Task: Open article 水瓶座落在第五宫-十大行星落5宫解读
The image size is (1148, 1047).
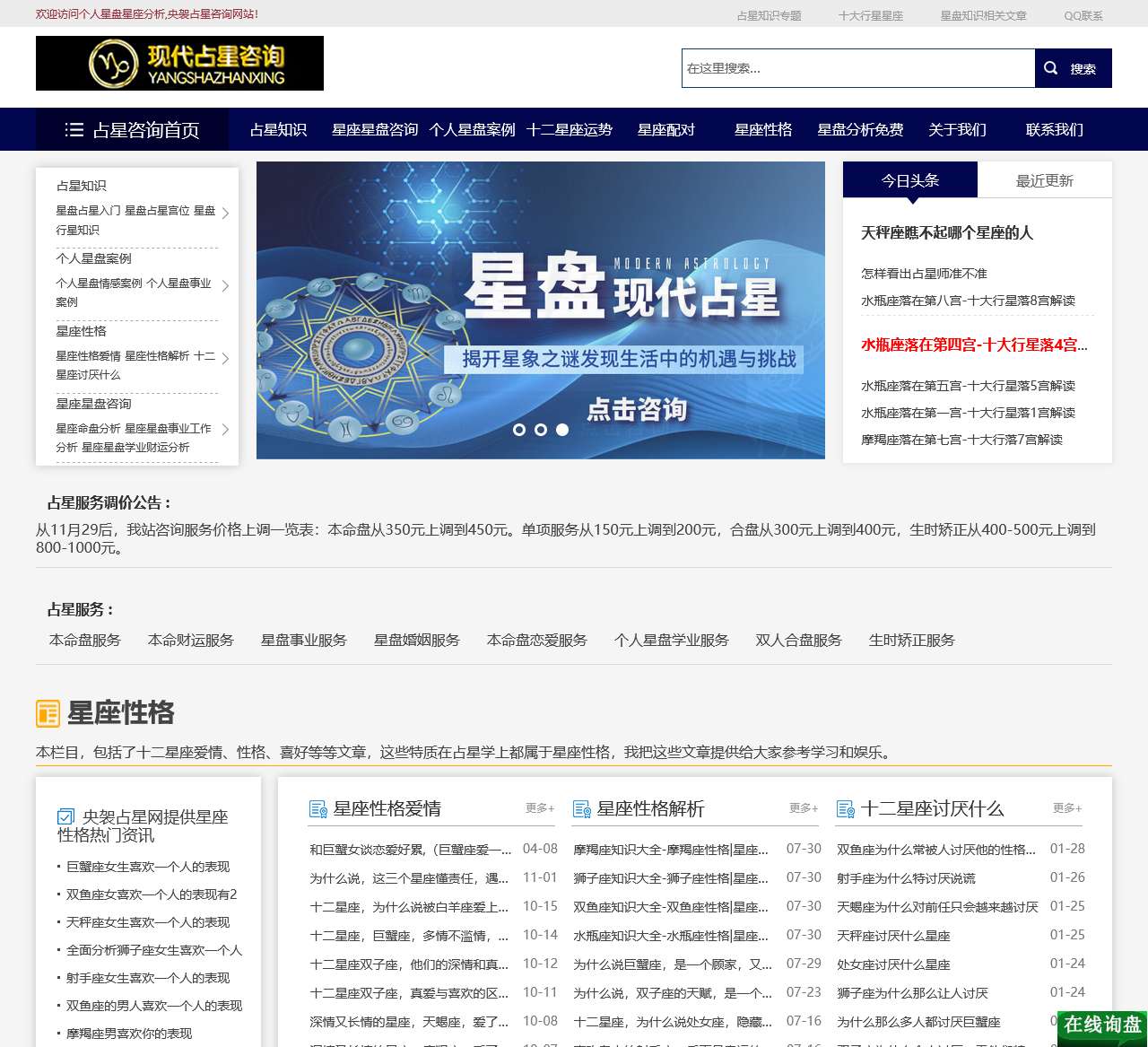Action: click(968, 386)
